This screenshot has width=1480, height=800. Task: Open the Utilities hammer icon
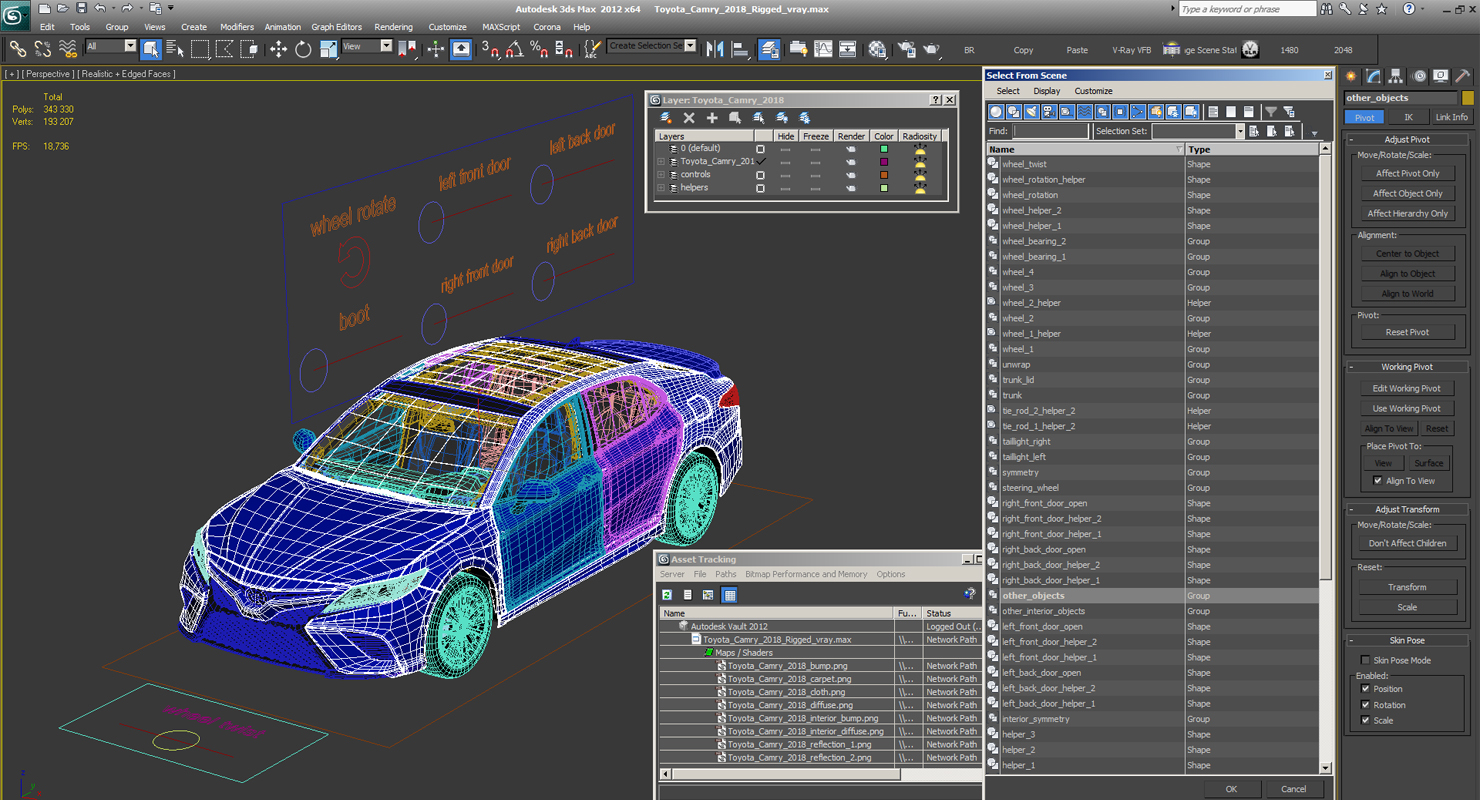tap(1463, 76)
